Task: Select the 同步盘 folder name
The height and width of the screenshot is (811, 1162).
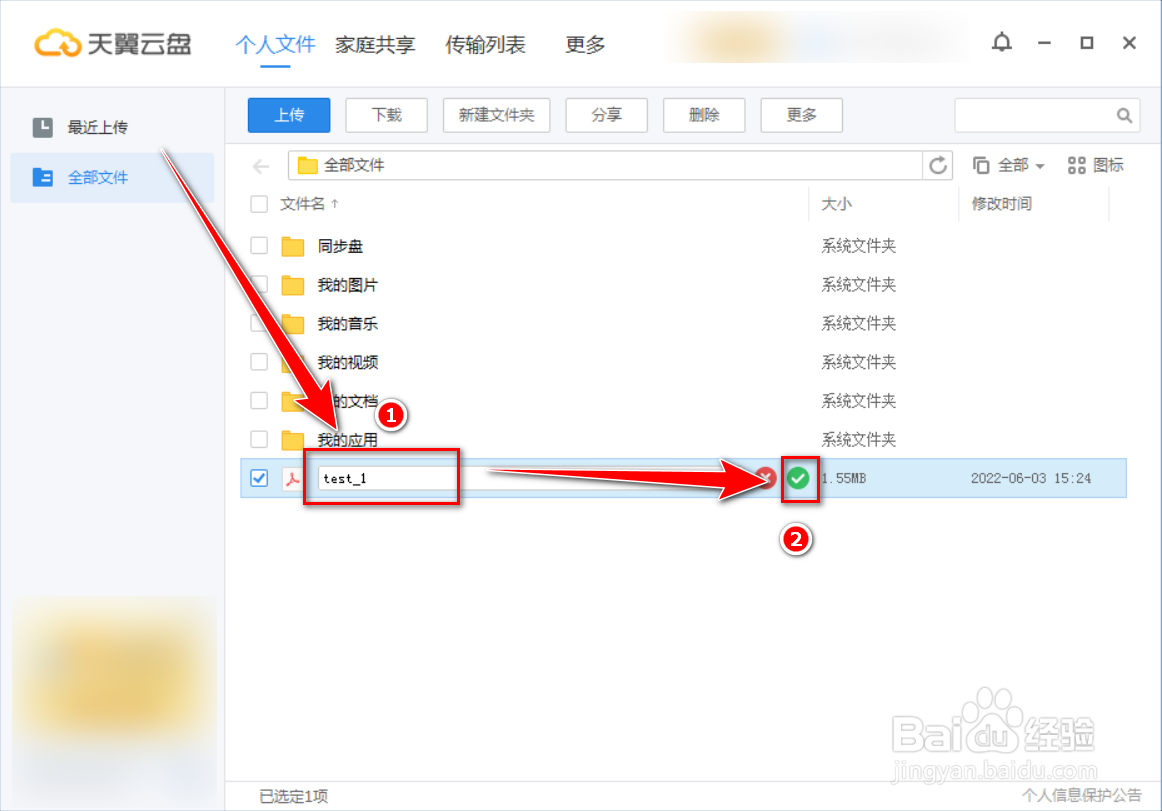Action: pyautogui.click(x=340, y=246)
